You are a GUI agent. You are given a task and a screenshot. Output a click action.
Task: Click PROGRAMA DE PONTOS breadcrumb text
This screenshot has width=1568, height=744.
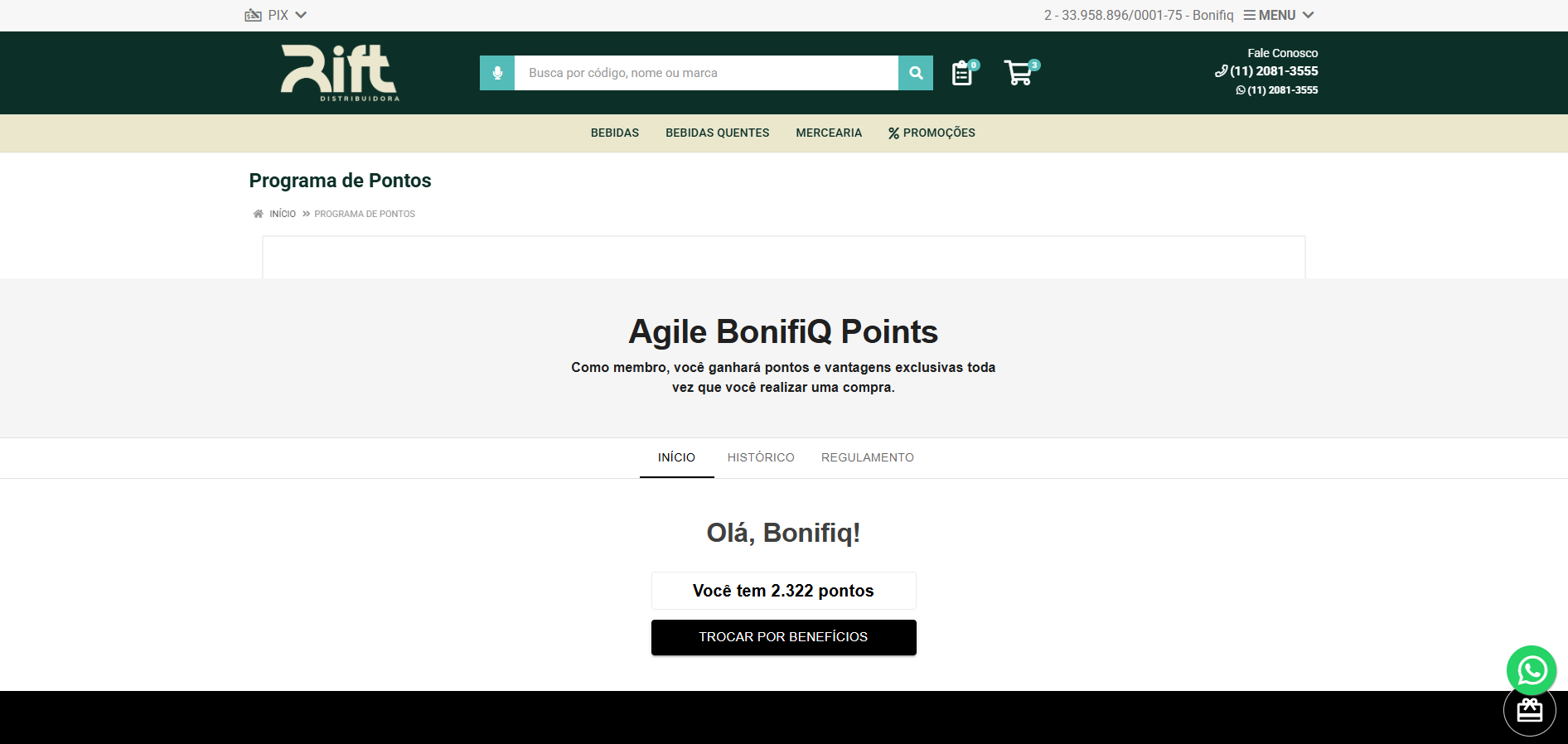(x=365, y=214)
